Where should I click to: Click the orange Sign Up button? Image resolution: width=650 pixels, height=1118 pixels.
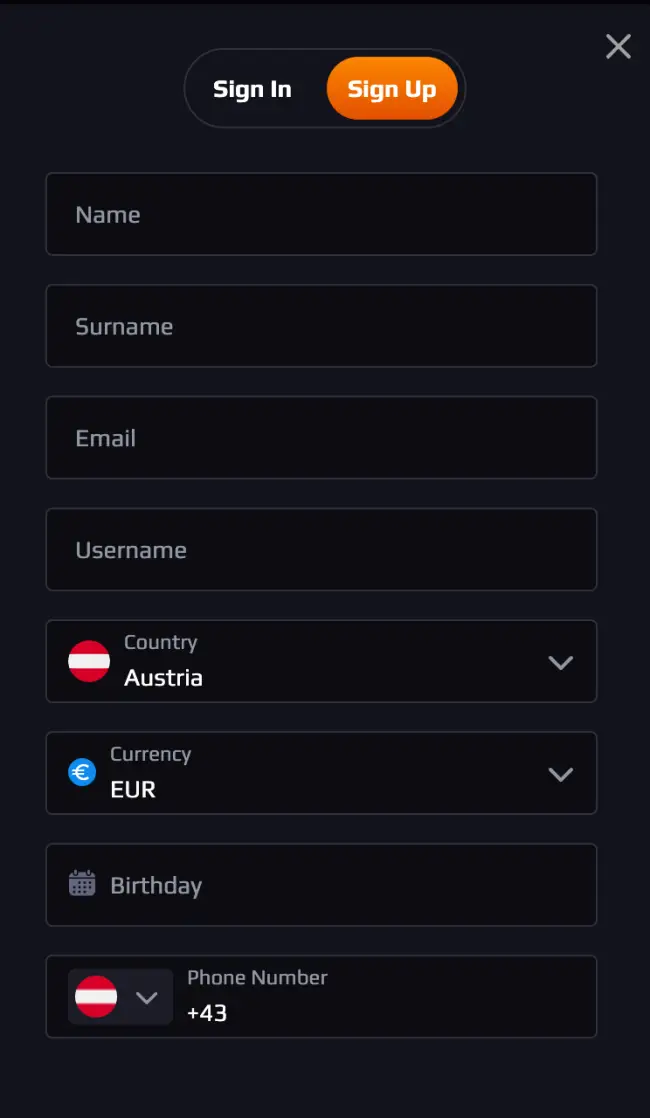(x=391, y=88)
